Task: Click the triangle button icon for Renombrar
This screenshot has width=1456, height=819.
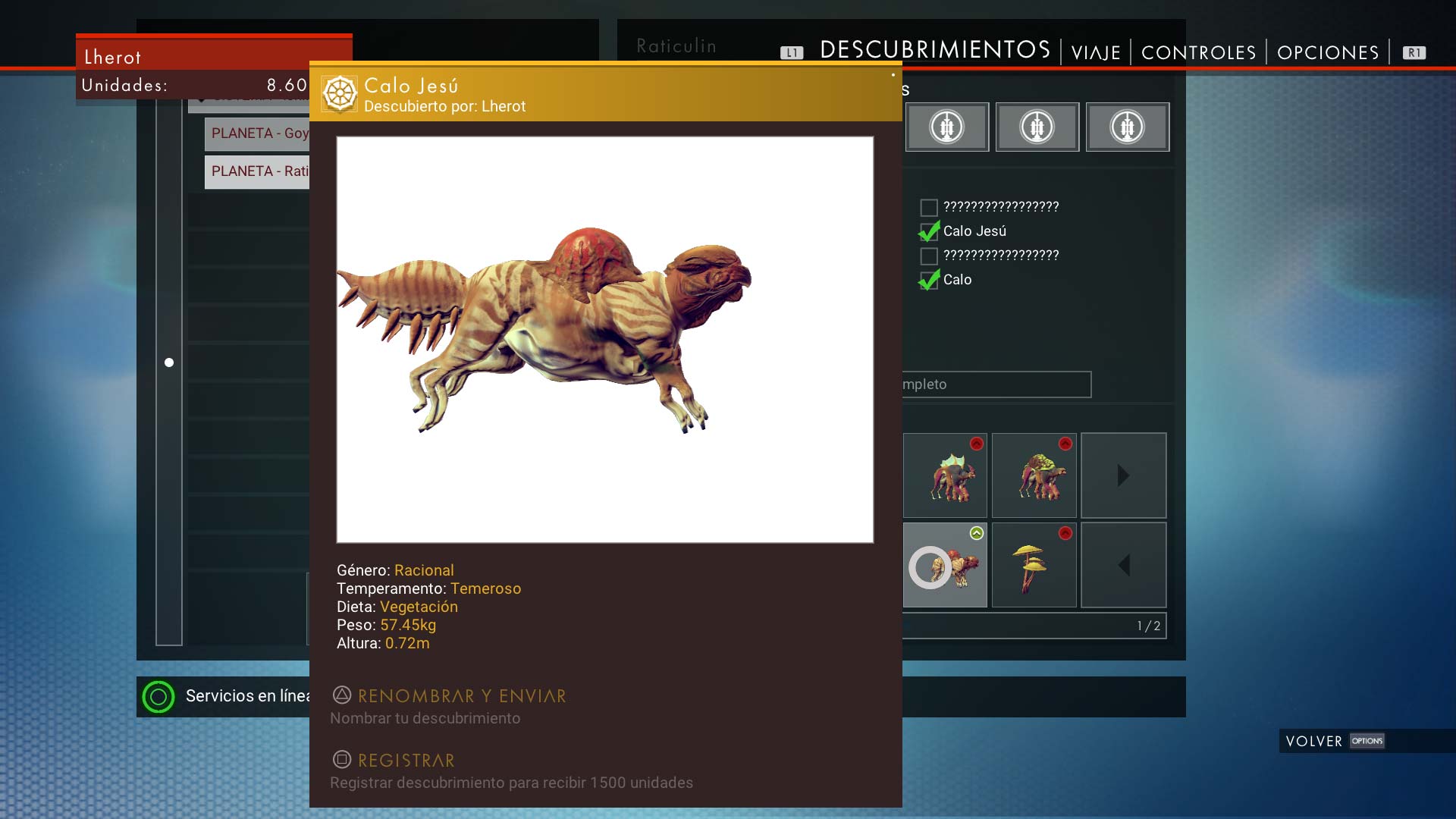Action: (x=342, y=695)
